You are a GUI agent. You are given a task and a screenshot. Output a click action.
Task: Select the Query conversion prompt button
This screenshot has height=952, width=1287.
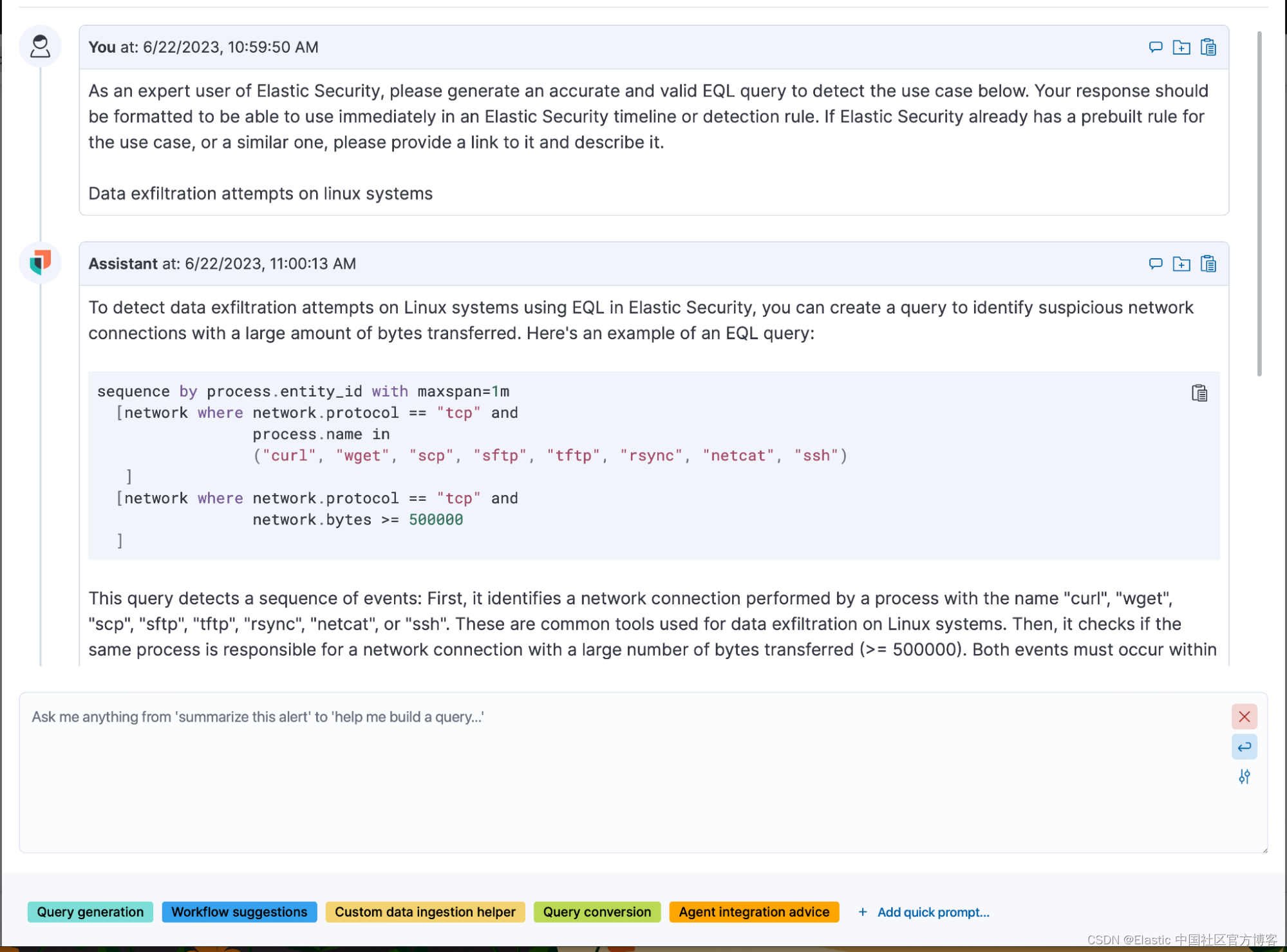point(597,911)
